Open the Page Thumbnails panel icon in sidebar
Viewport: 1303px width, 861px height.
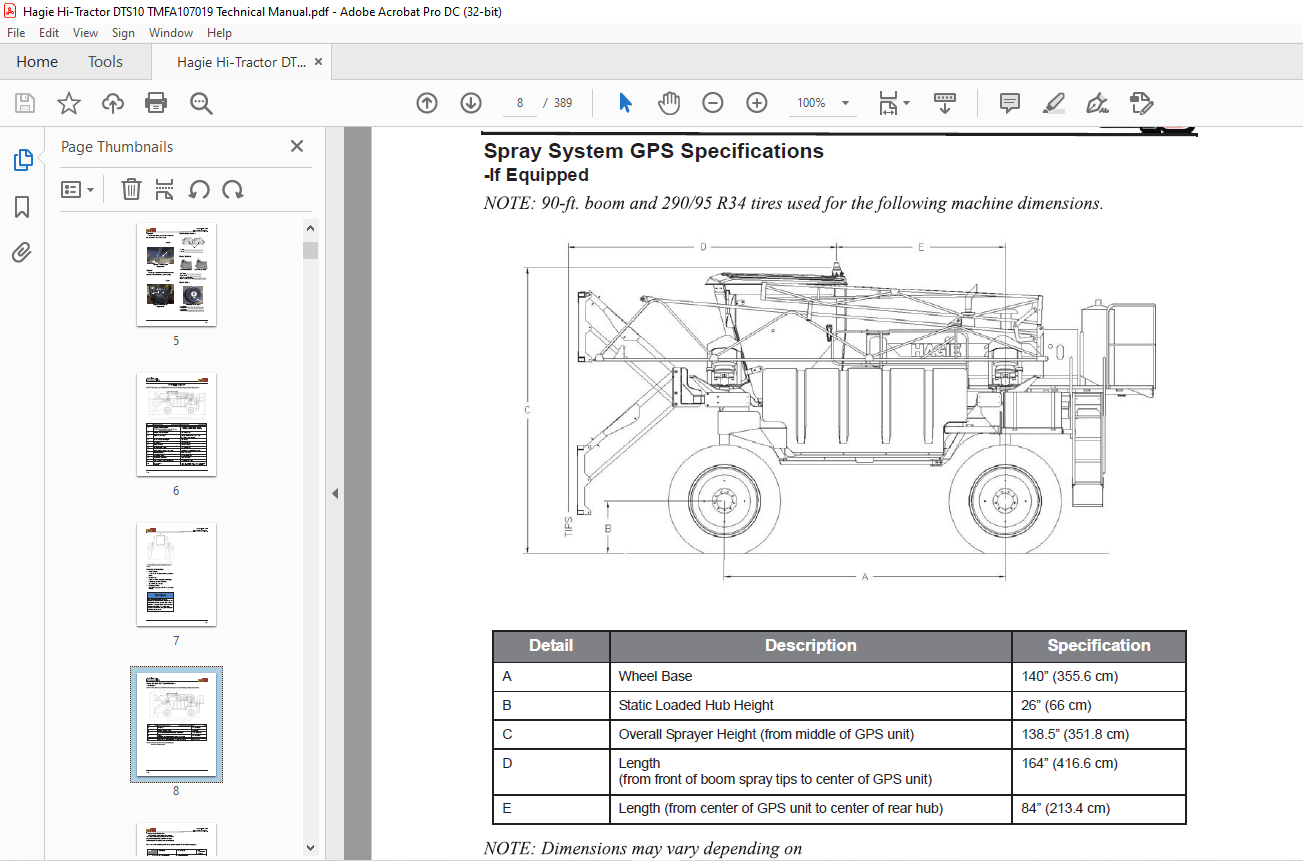click(22, 160)
